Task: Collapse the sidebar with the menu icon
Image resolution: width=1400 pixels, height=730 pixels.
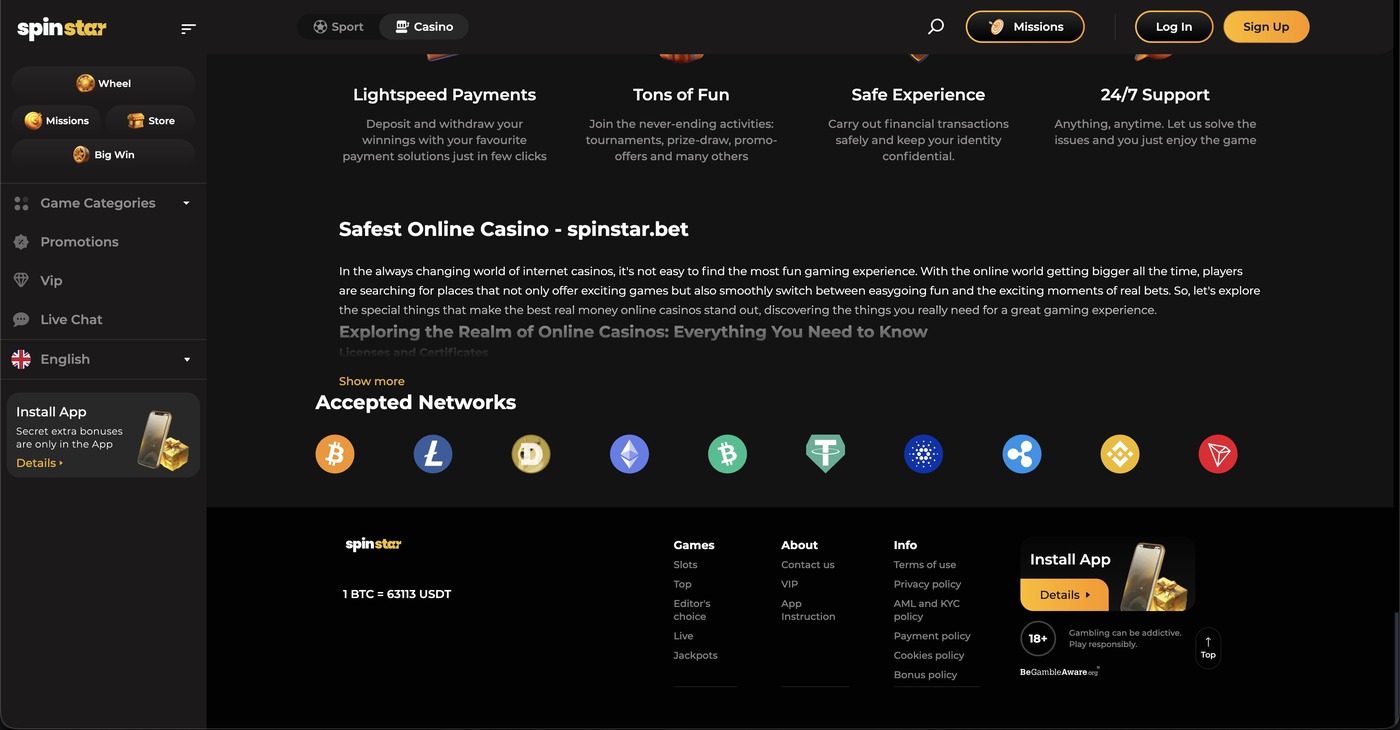Action: click(188, 28)
